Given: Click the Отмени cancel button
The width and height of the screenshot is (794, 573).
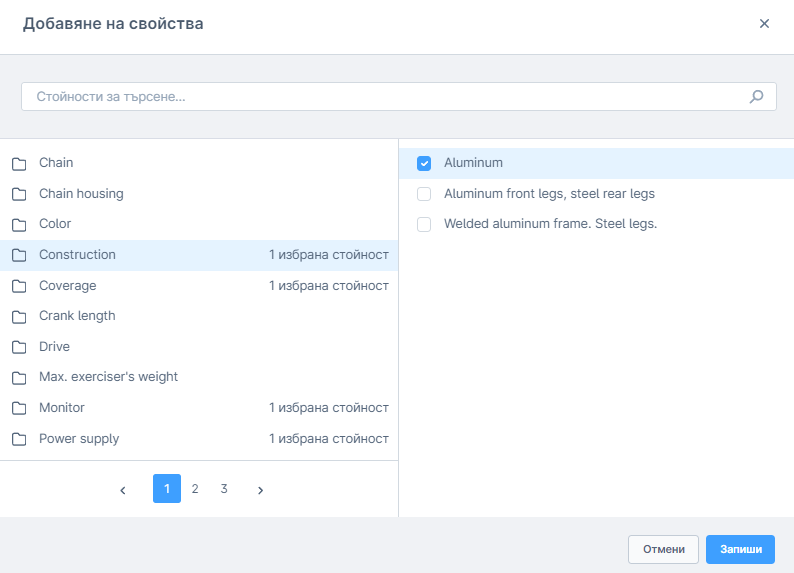Looking at the screenshot, I should [x=663, y=549].
